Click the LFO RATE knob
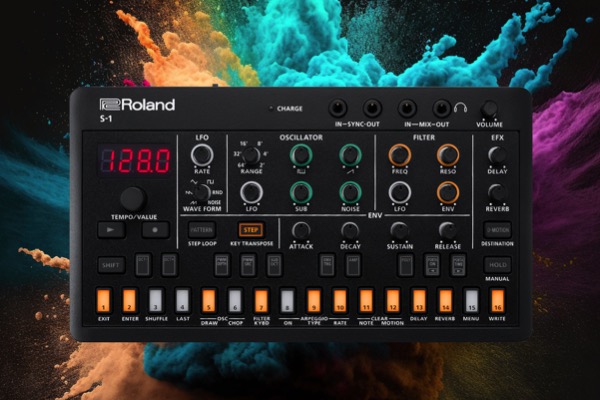This screenshot has height=400, width=600. click(x=202, y=155)
